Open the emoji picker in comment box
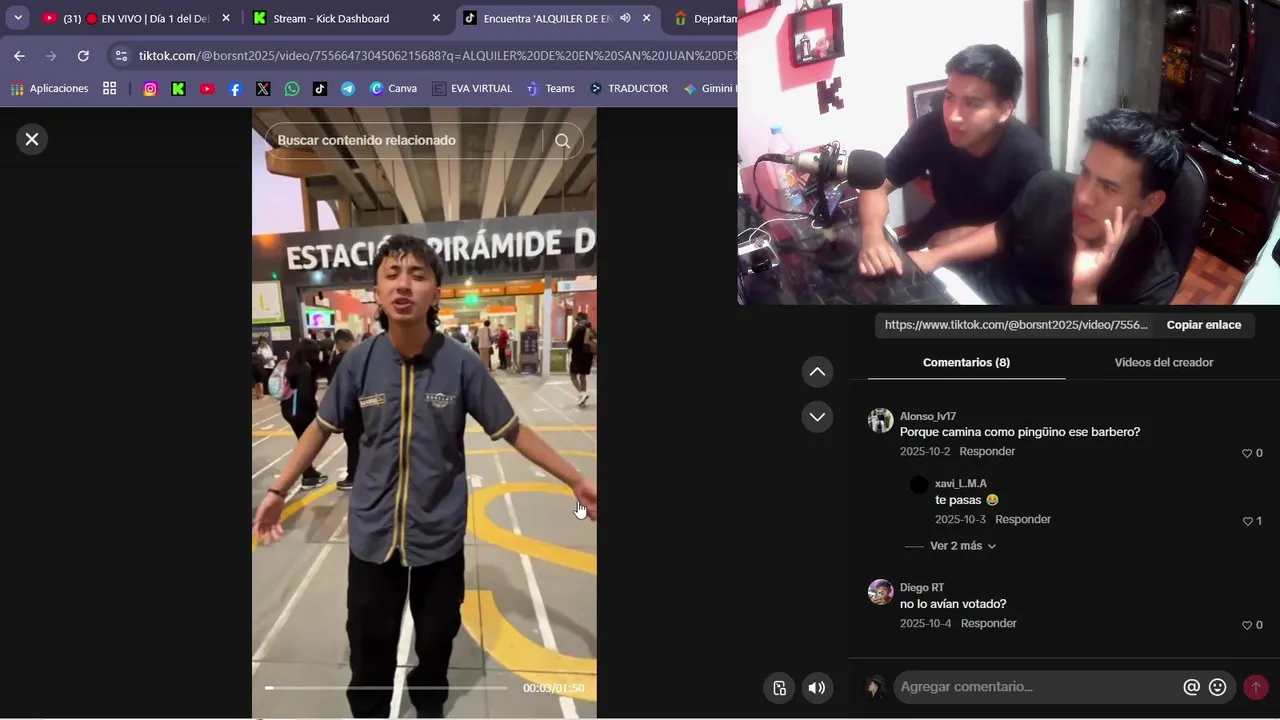Viewport: 1280px width, 720px height. click(1217, 687)
